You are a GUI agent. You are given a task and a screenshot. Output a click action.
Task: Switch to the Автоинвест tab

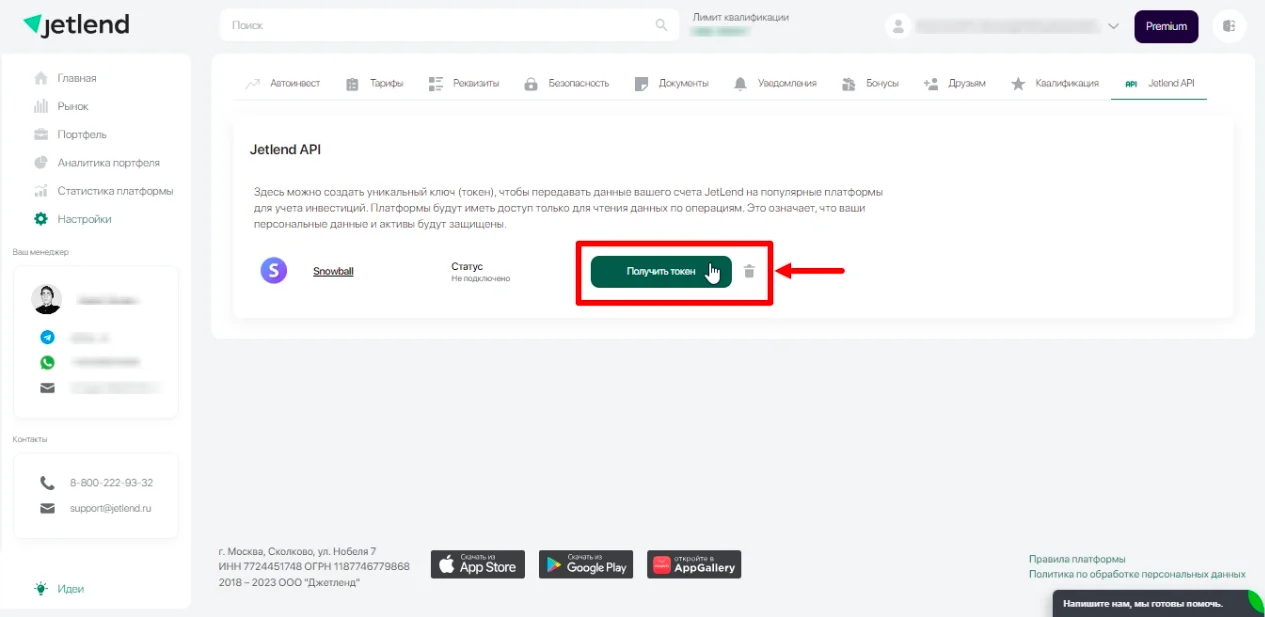[283, 83]
